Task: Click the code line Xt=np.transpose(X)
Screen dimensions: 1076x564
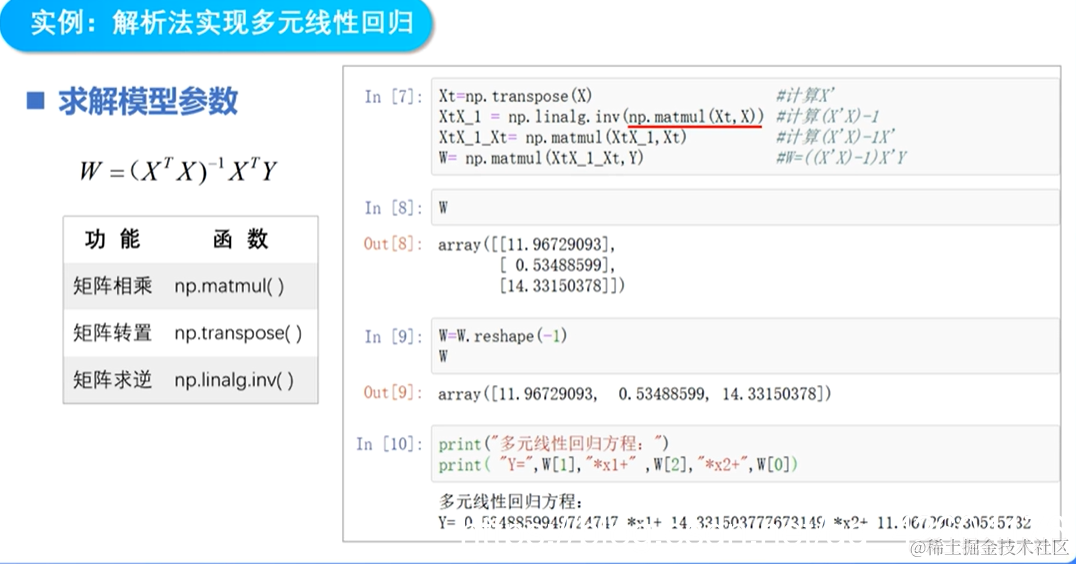Action: click(515, 96)
